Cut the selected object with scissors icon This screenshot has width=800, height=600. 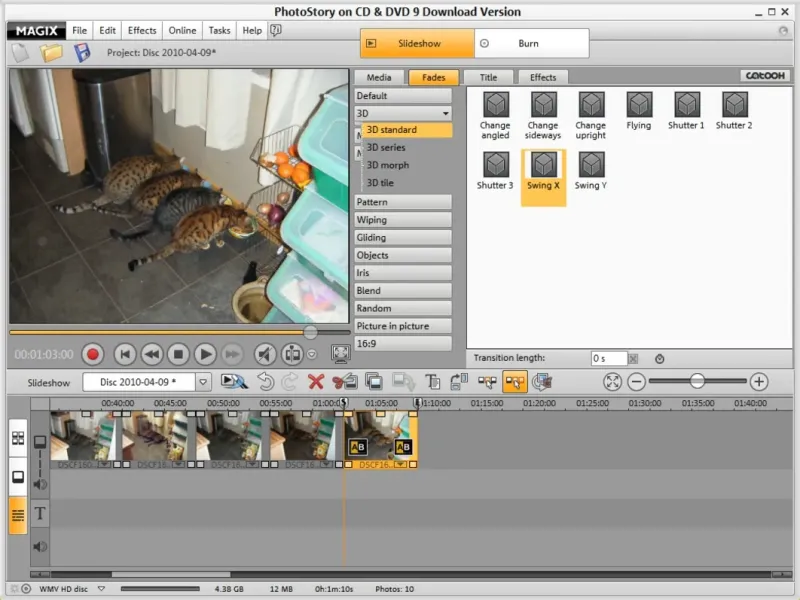tap(345, 382)
